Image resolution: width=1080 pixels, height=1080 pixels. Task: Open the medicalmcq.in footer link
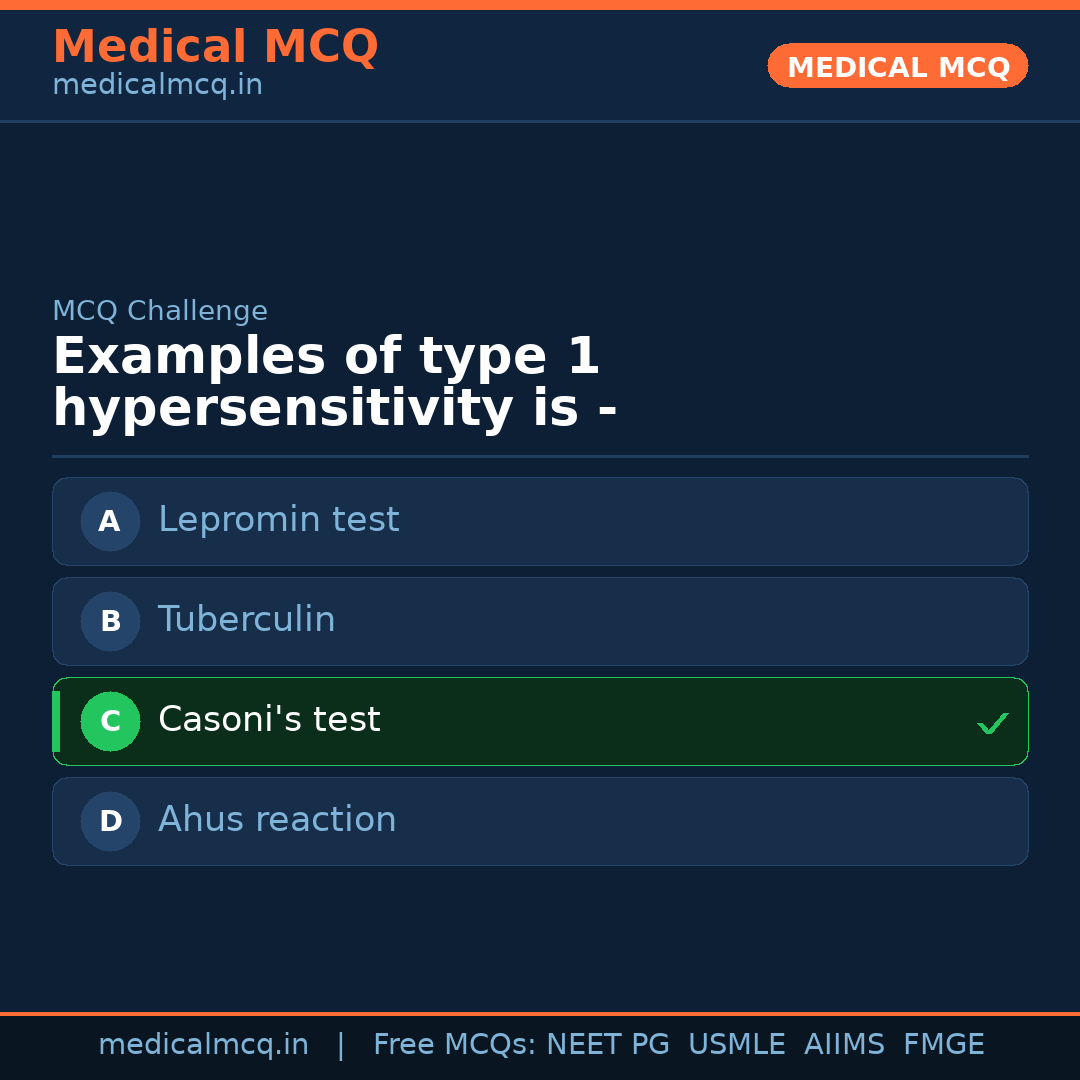(x=204, y=1043)
